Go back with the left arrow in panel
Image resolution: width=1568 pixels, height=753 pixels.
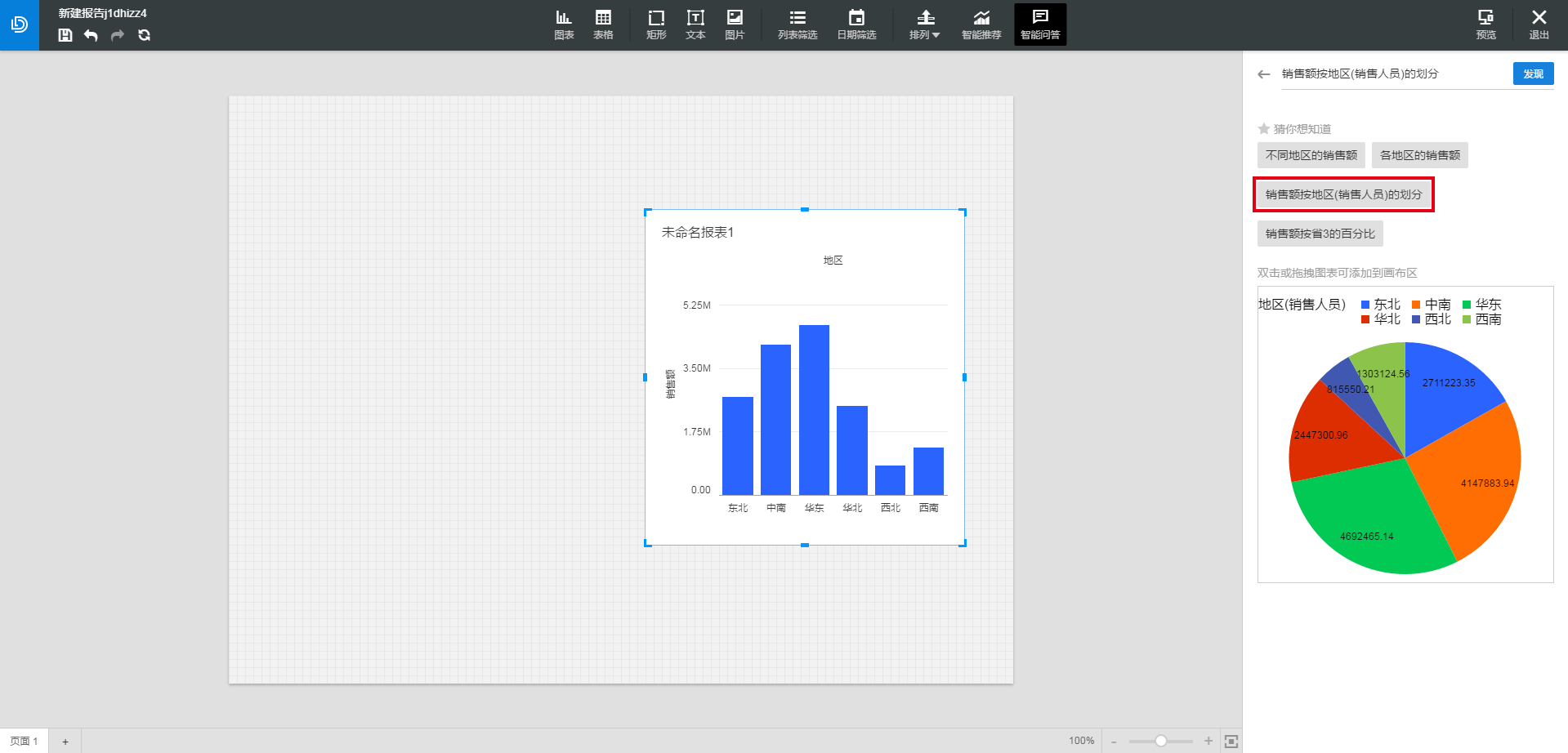(1264, 74)
